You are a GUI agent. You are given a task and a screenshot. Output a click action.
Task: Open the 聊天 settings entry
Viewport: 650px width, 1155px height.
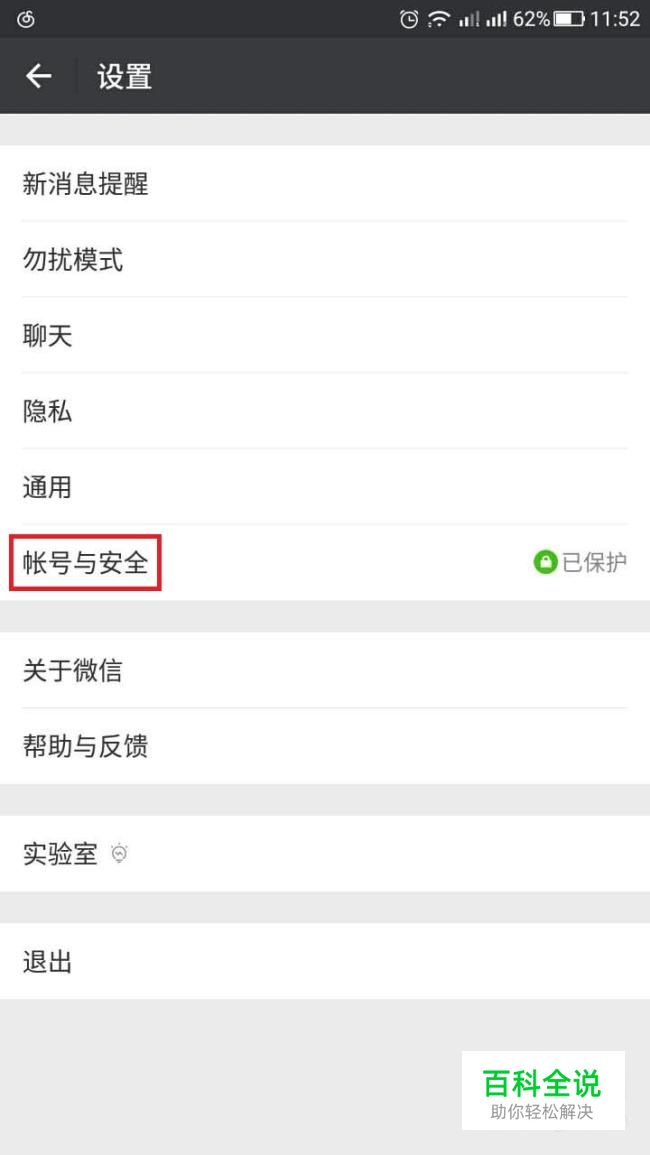coord(325,336)
